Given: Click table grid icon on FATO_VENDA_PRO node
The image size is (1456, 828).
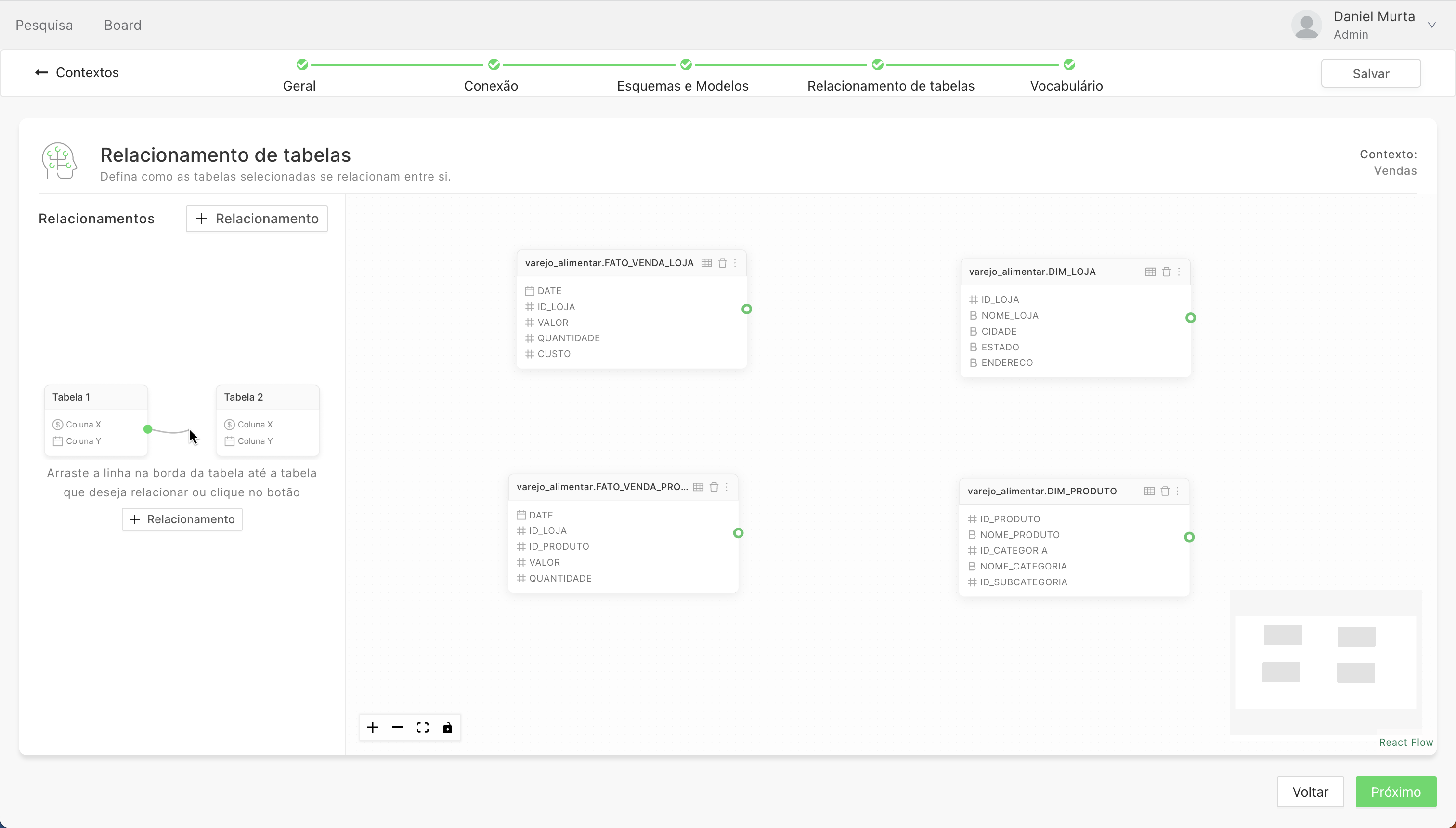Looking at the screenshot, I should click(x=699, y=487).
